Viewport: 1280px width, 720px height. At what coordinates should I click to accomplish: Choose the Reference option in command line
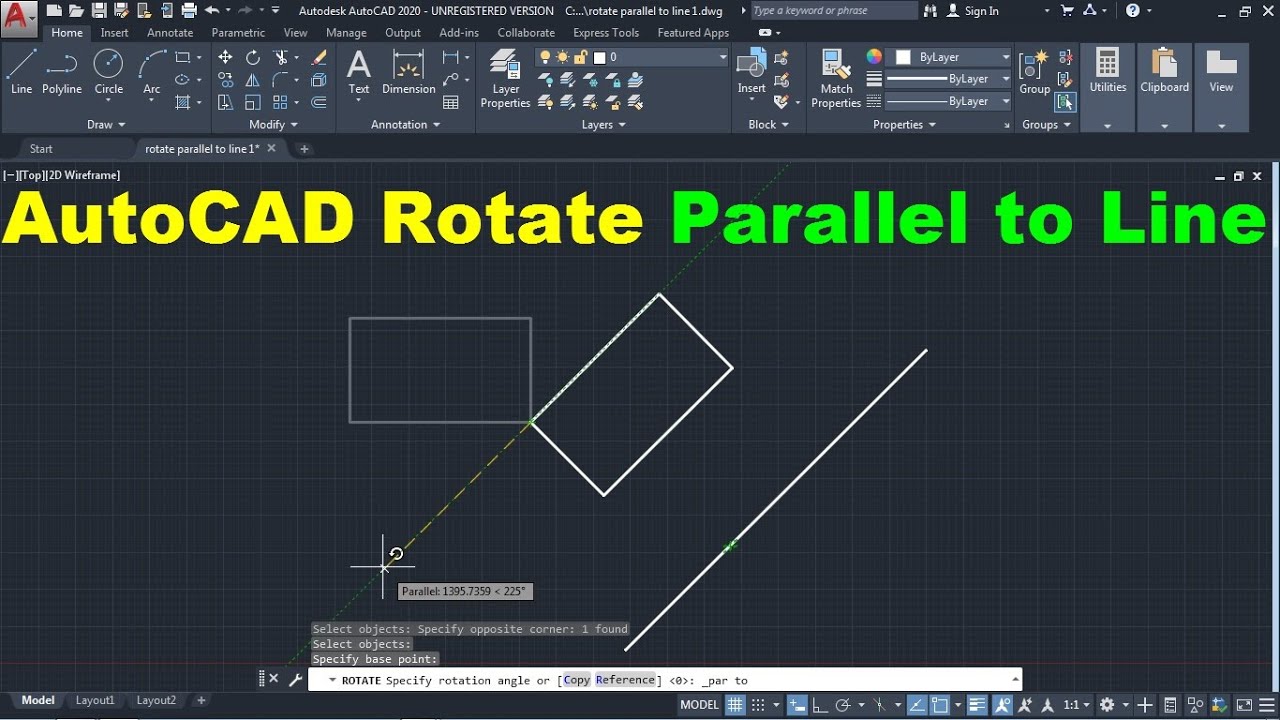coord(625,680)
